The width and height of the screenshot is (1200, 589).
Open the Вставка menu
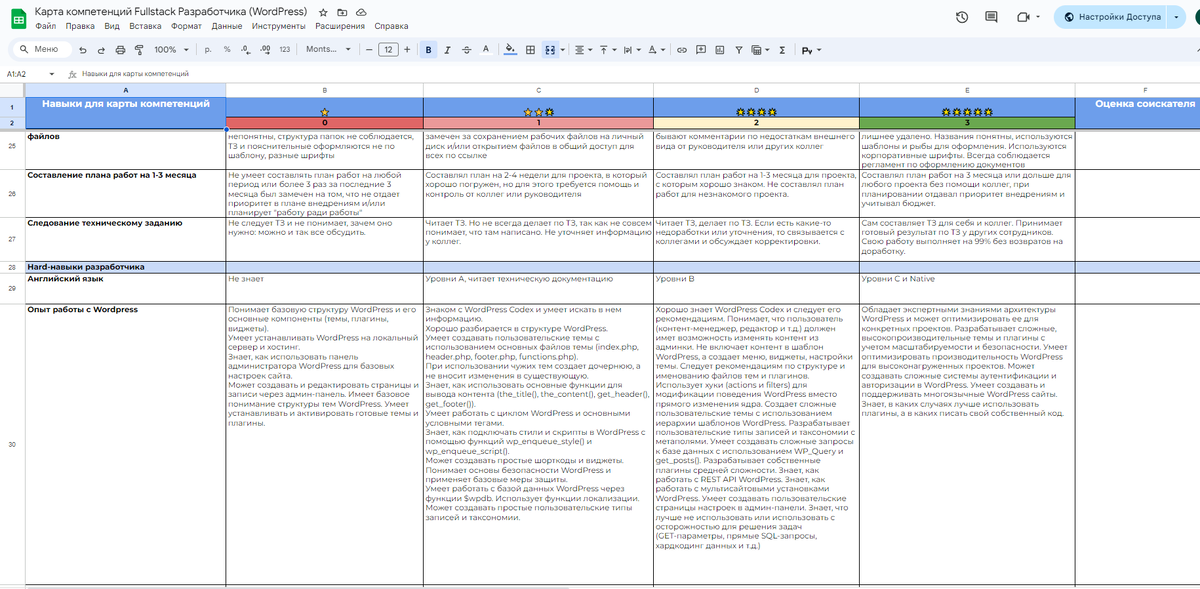pos(146,25)
